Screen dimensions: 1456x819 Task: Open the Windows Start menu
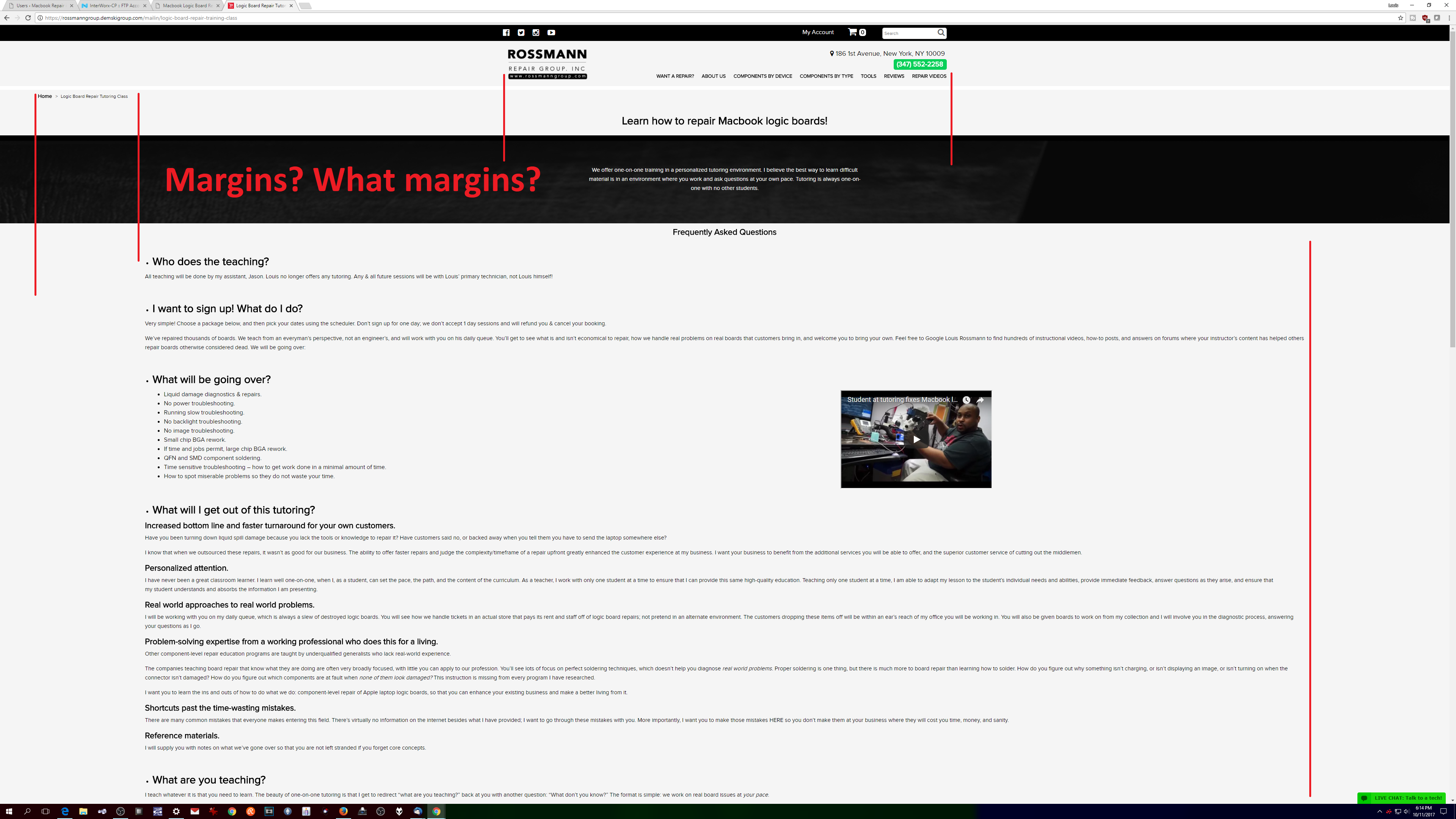pyautogui.click(x=8, y=811)
